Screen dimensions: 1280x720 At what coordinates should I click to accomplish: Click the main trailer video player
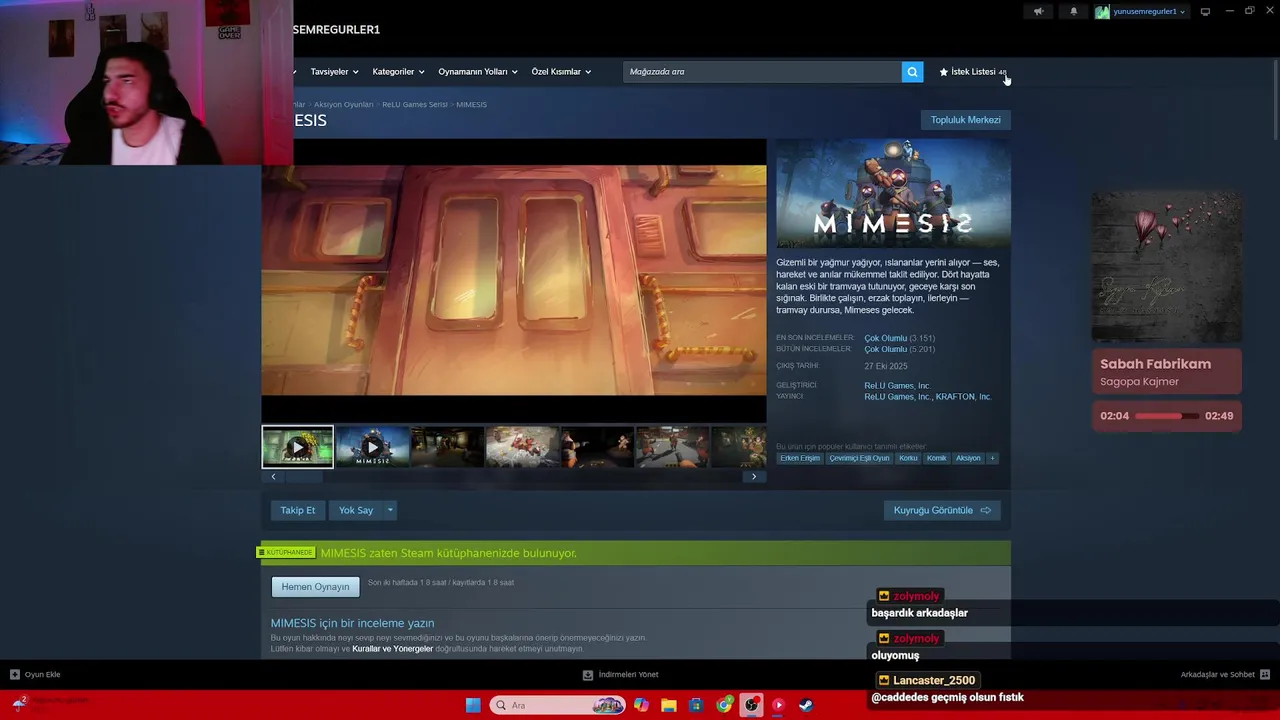pos(514,281)
